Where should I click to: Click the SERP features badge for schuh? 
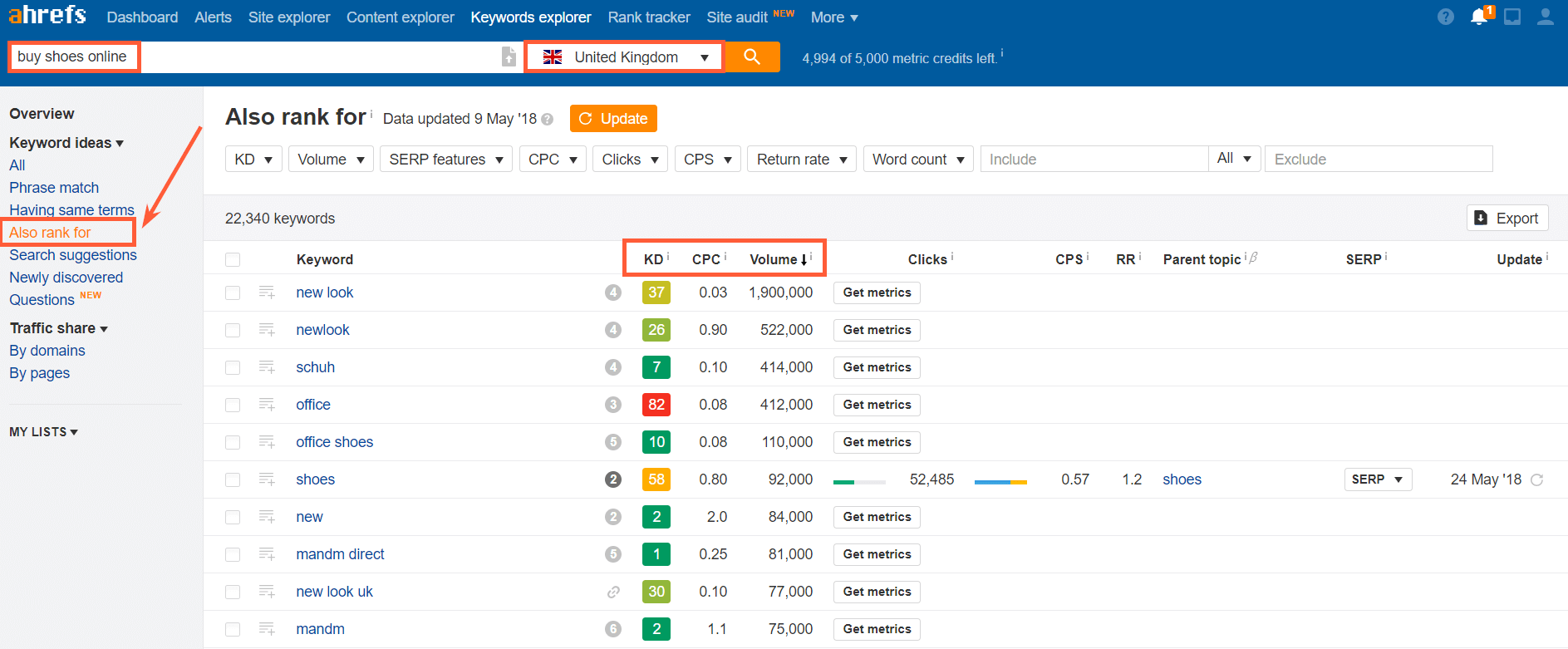point(613,367)
